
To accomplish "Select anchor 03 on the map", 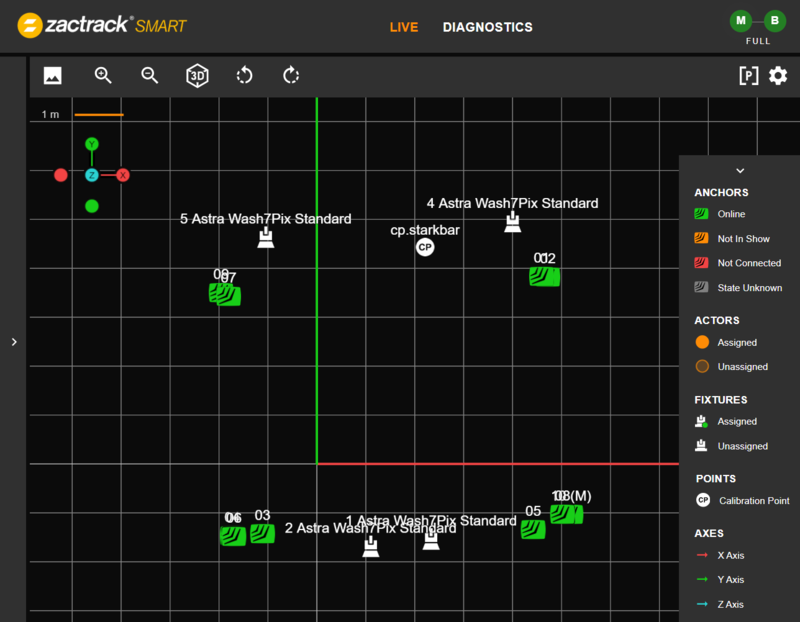I will [x=263, y=534].
